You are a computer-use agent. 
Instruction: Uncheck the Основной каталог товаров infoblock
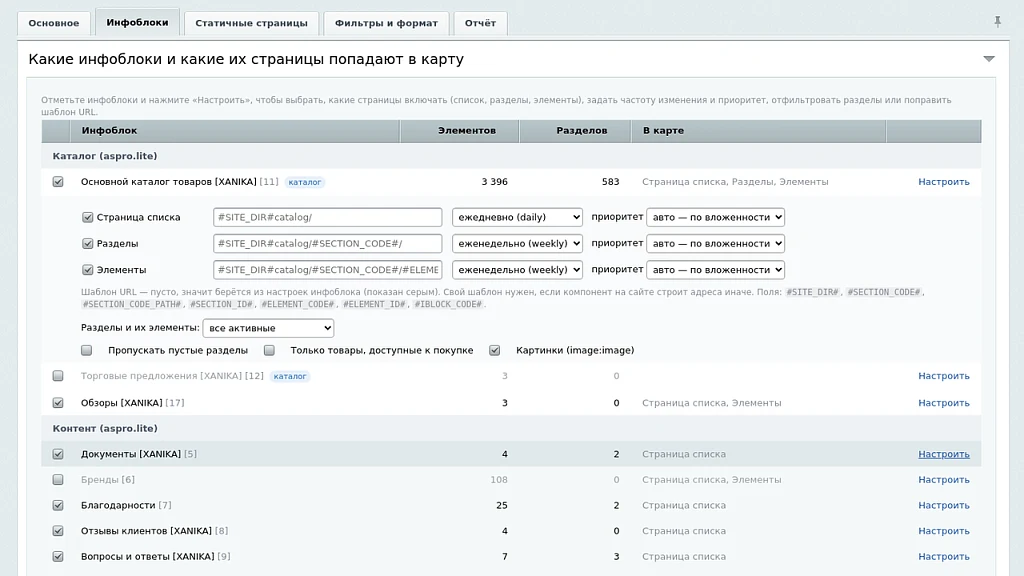pos(58,182)
